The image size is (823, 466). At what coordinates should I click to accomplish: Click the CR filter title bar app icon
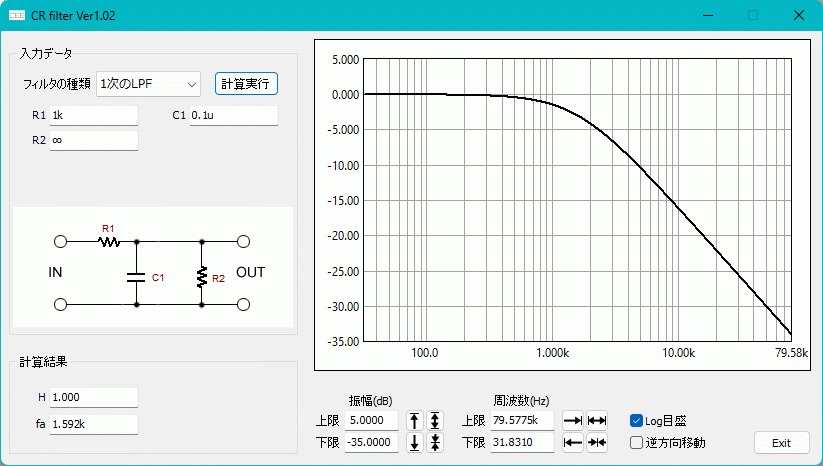point(17,15)
